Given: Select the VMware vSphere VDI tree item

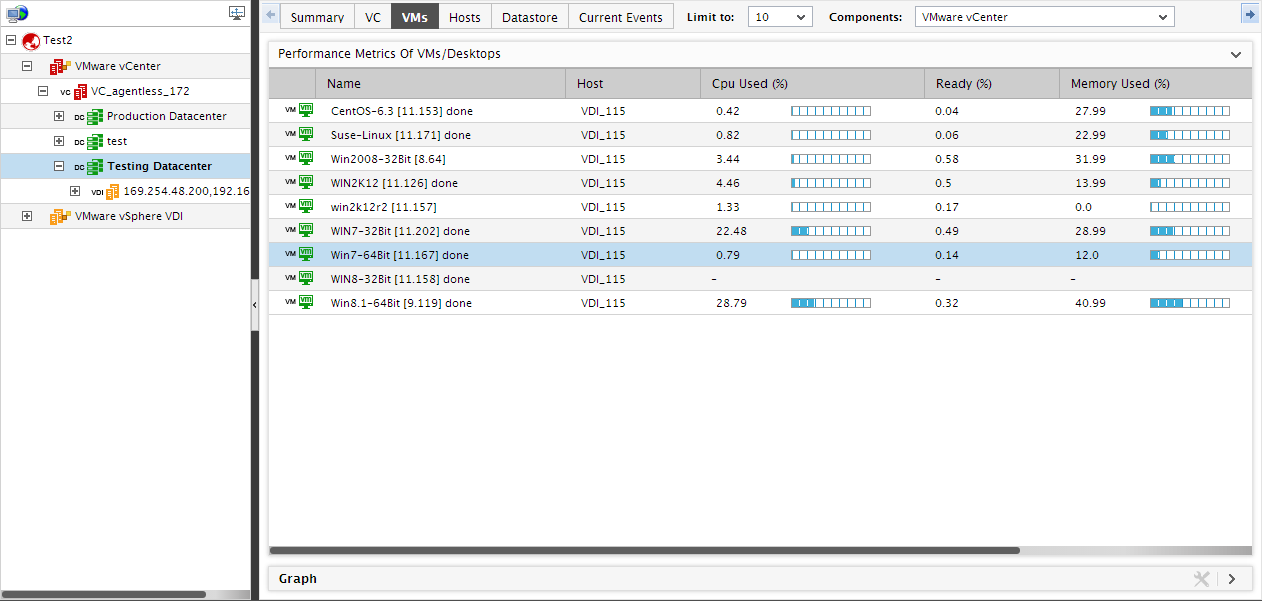Looking at the screenshot, I should [x=129, y=216].
